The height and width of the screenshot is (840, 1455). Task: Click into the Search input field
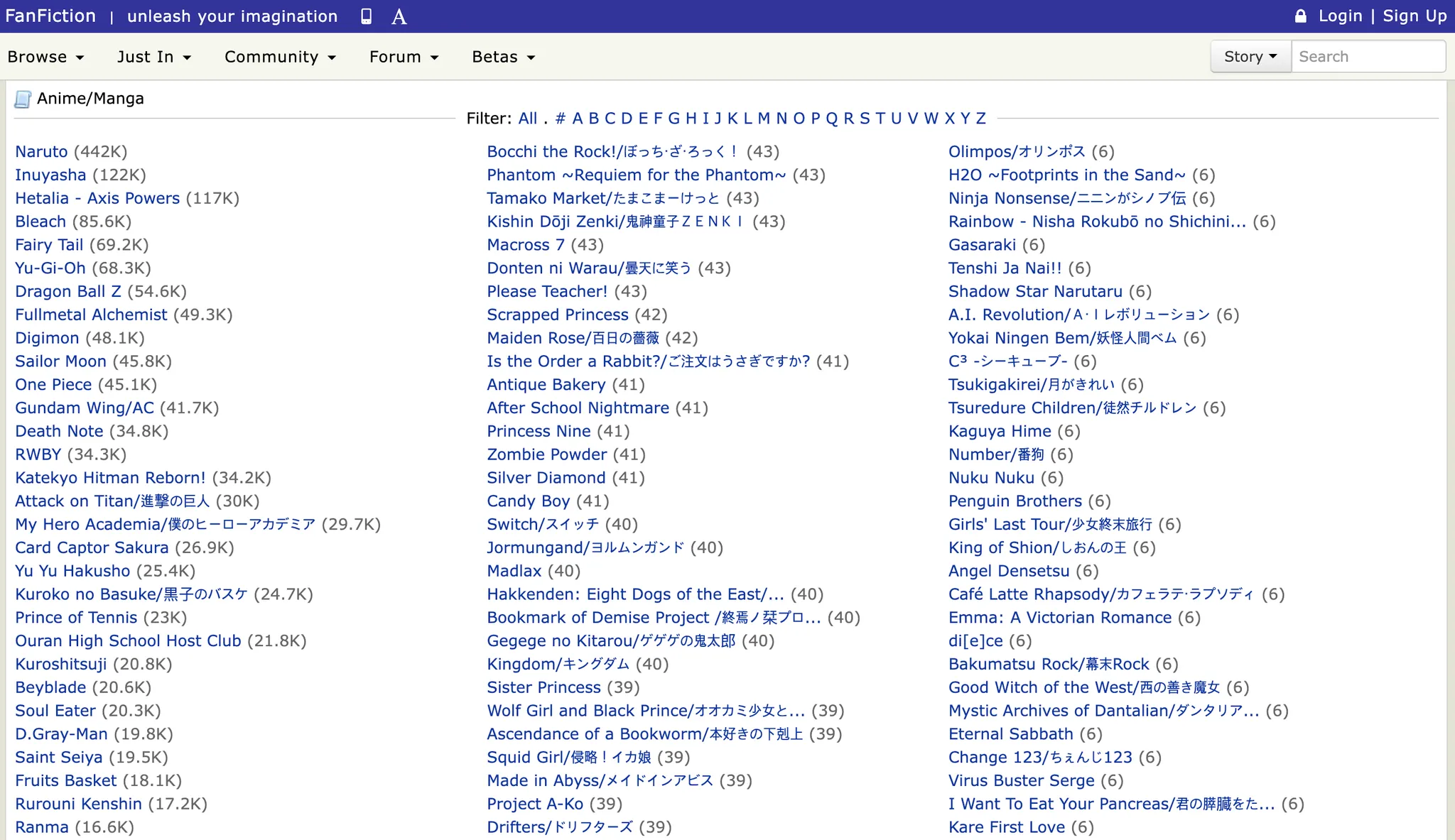pos(1368,56)
